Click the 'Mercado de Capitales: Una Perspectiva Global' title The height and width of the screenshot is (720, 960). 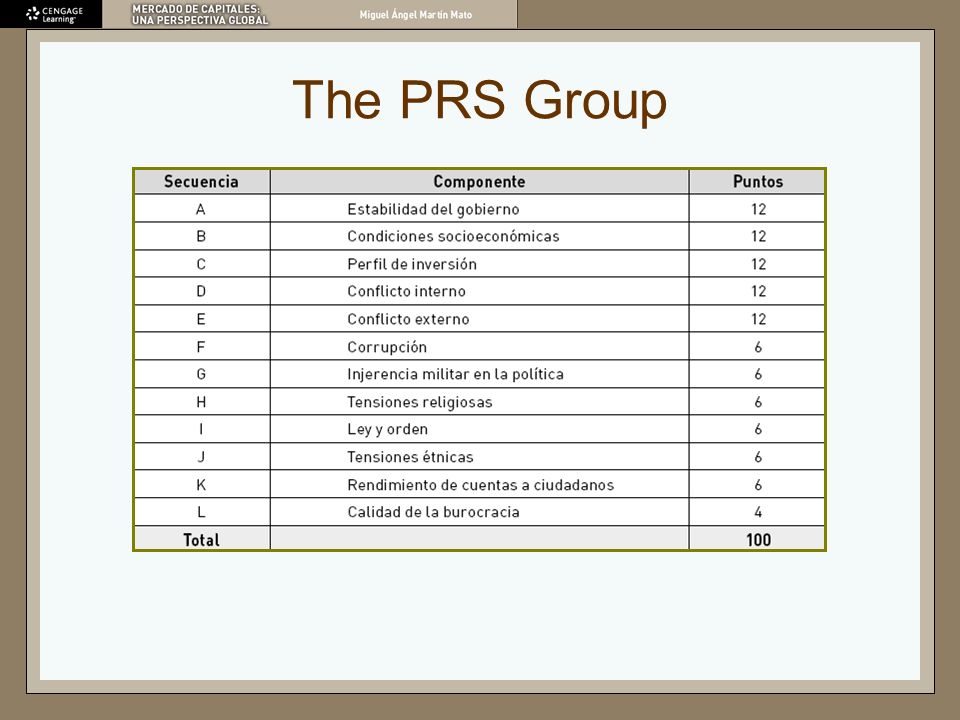click(x=200, y=15)
